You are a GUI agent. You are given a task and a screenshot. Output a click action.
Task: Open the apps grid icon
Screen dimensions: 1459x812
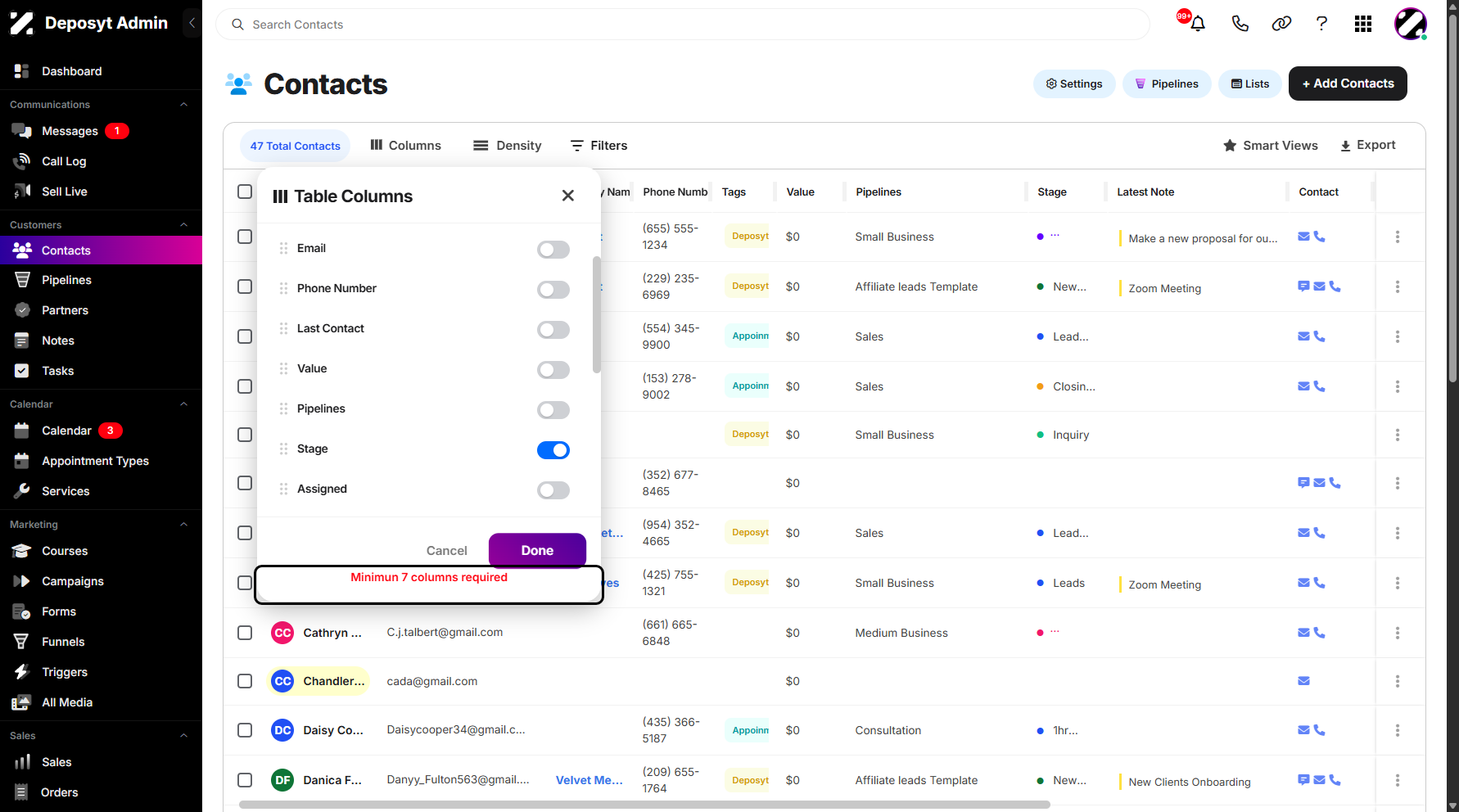(x=1363, y=24)
